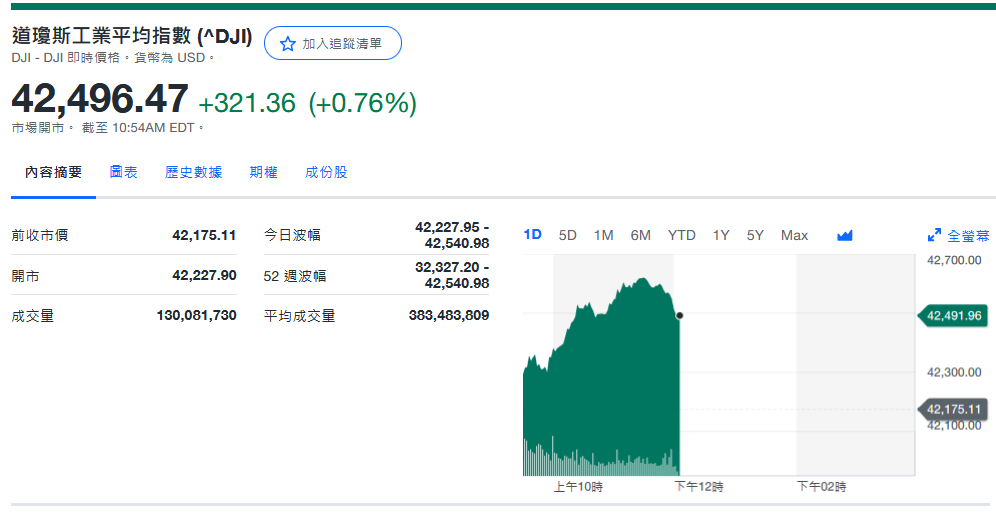Select 5Y chart period

pos(755,235)
